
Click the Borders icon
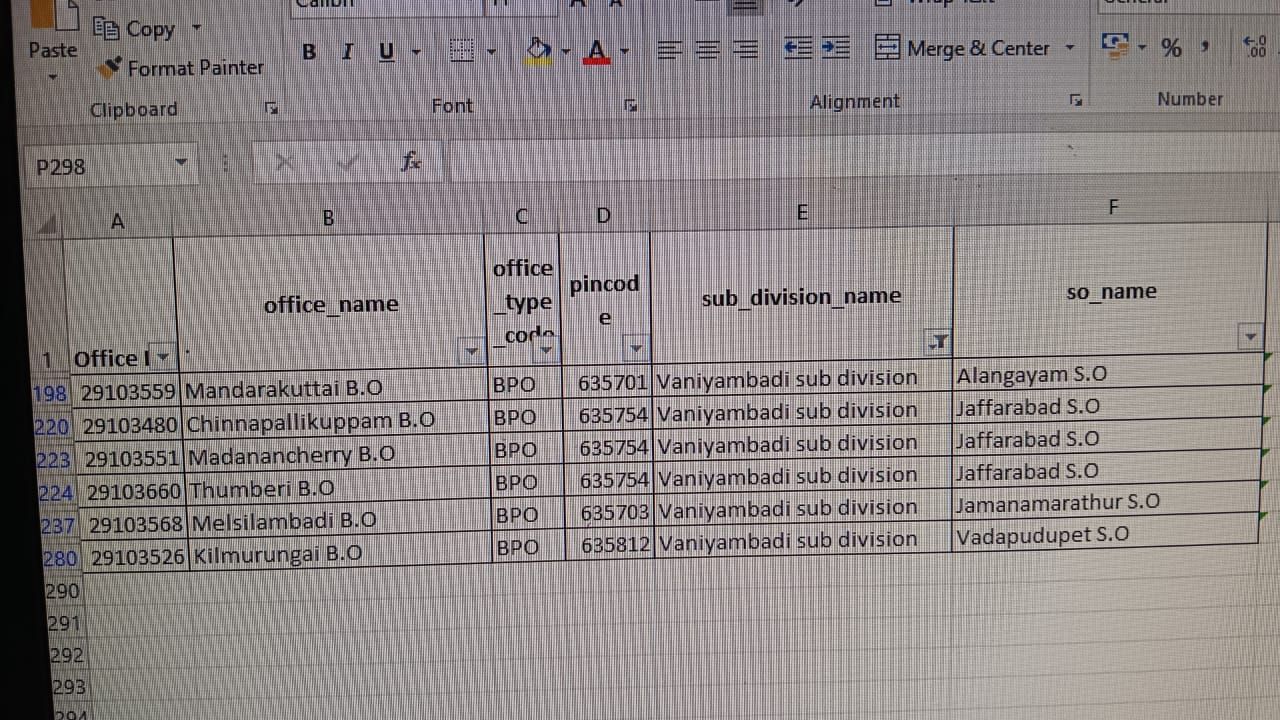click(461, 51)
